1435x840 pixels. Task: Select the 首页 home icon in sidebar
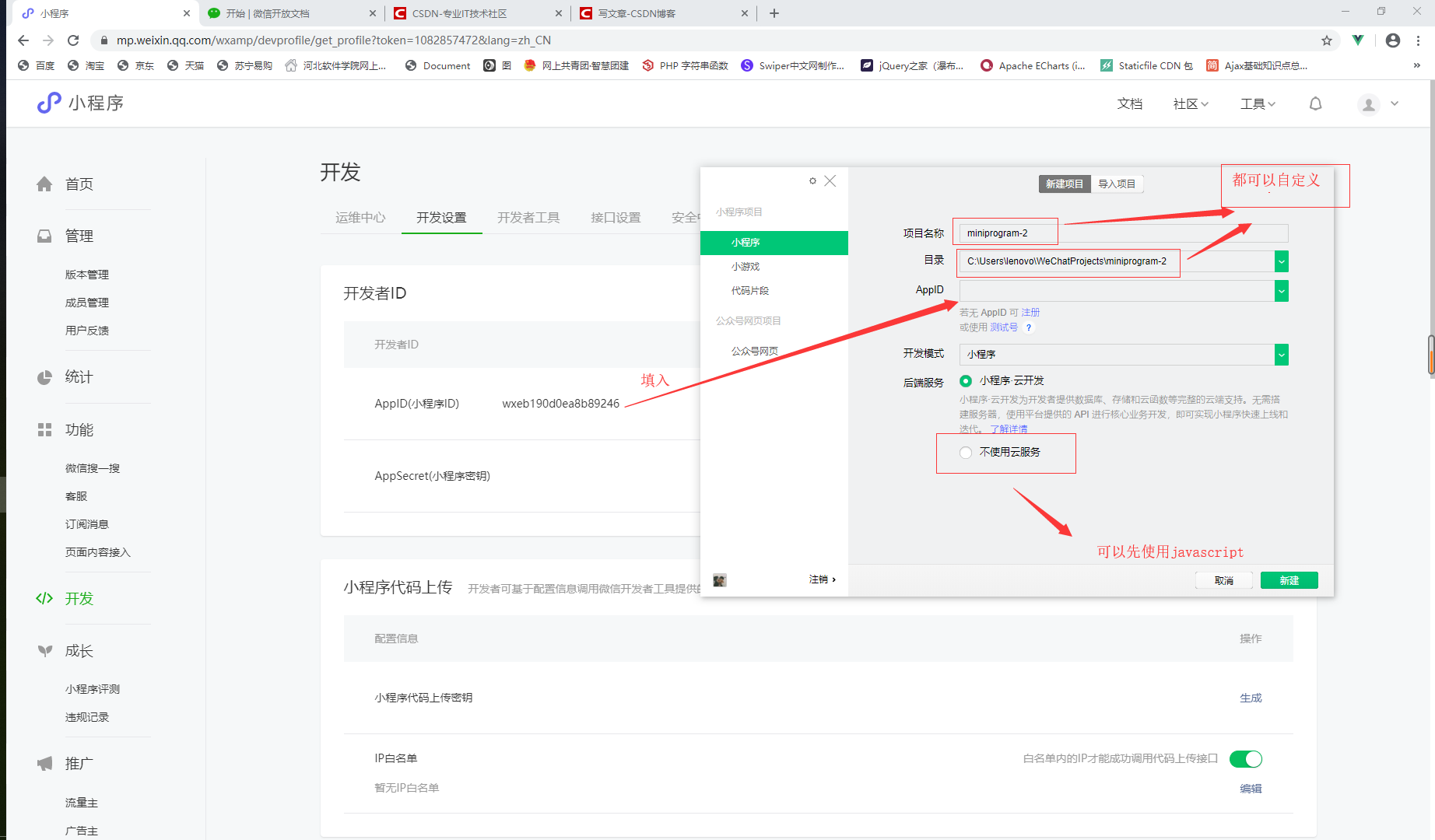click(44, 184)
